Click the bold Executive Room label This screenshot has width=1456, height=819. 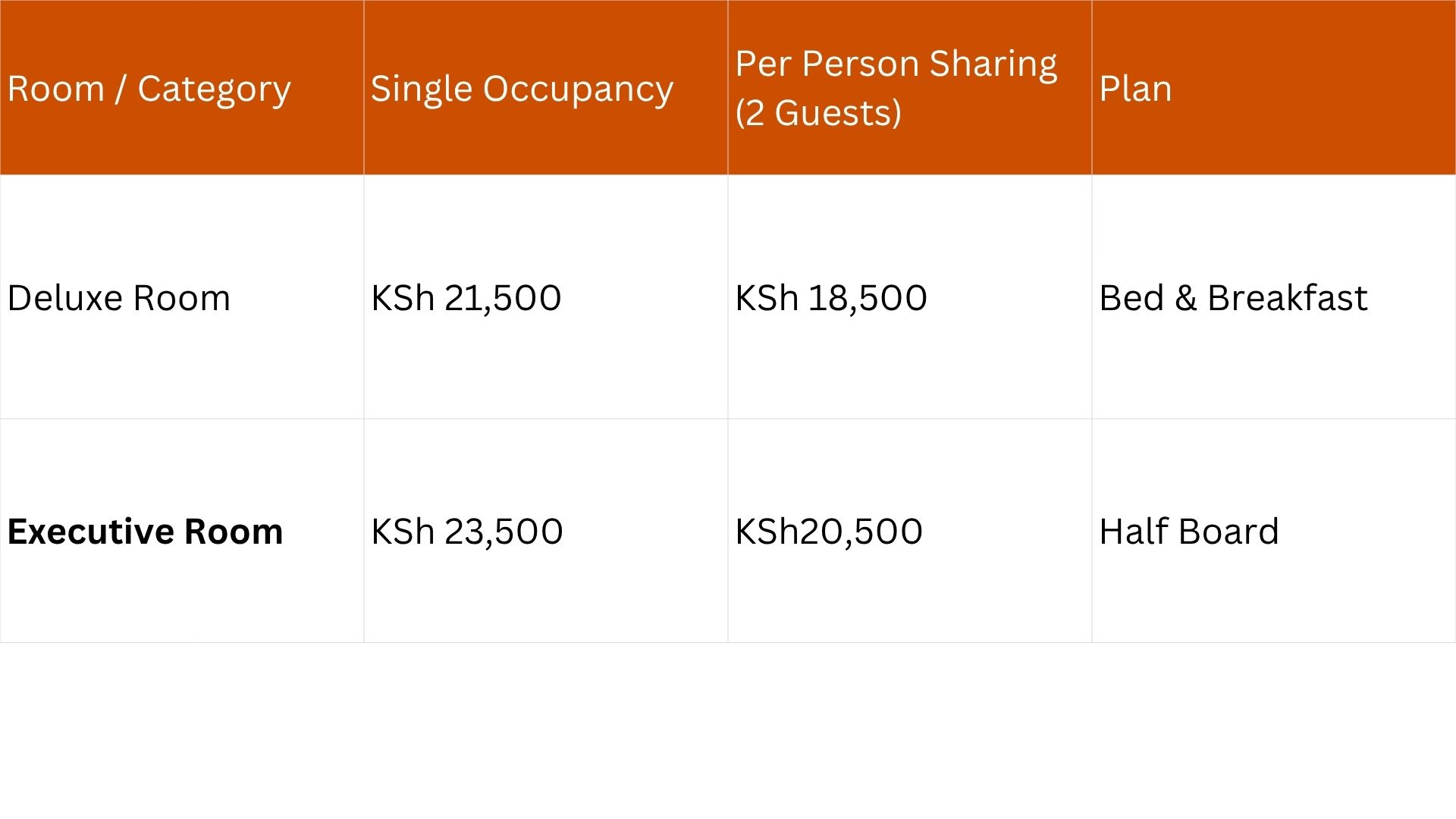coord(145,532)
